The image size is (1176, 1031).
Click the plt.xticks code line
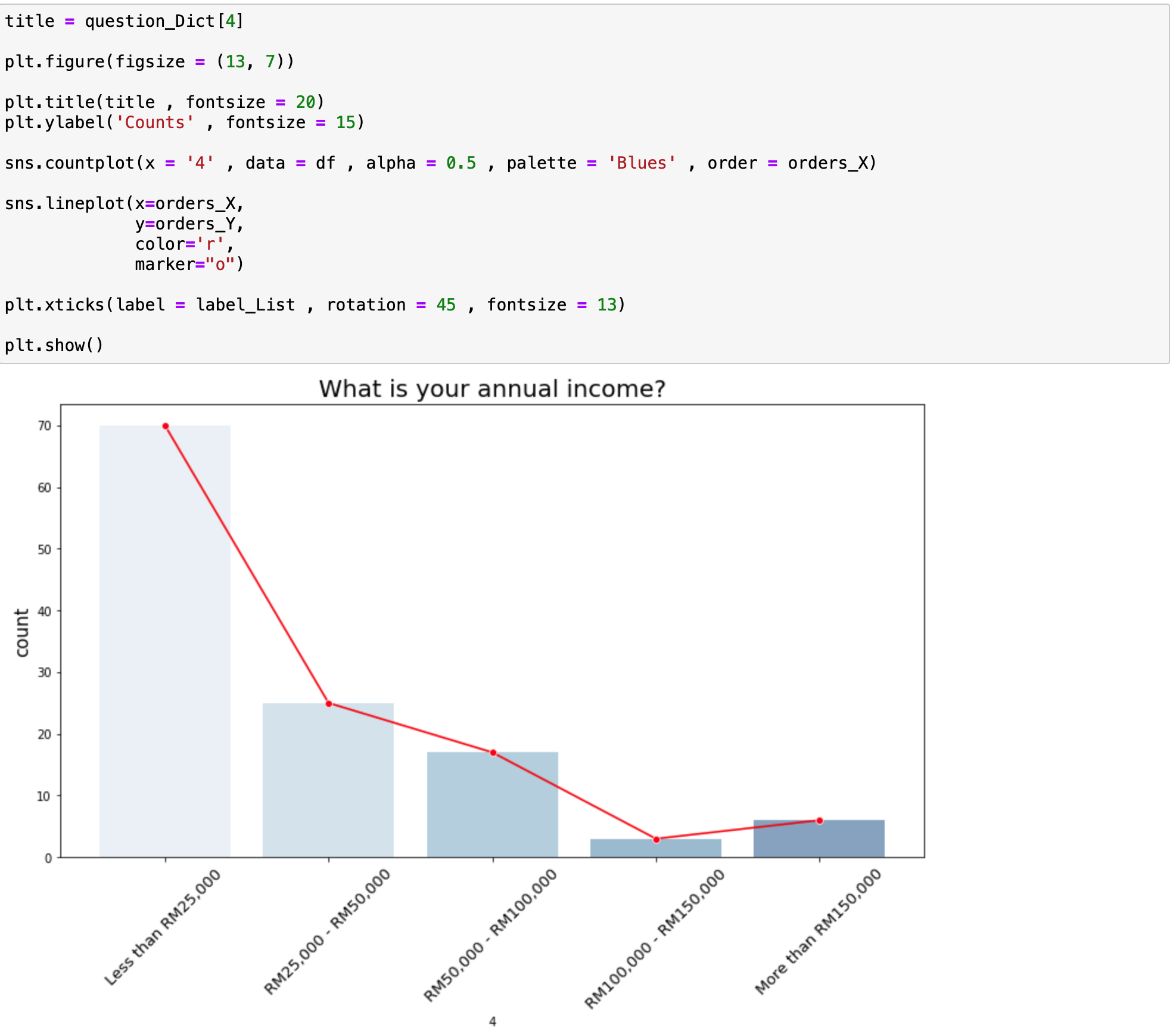(315, 305)
